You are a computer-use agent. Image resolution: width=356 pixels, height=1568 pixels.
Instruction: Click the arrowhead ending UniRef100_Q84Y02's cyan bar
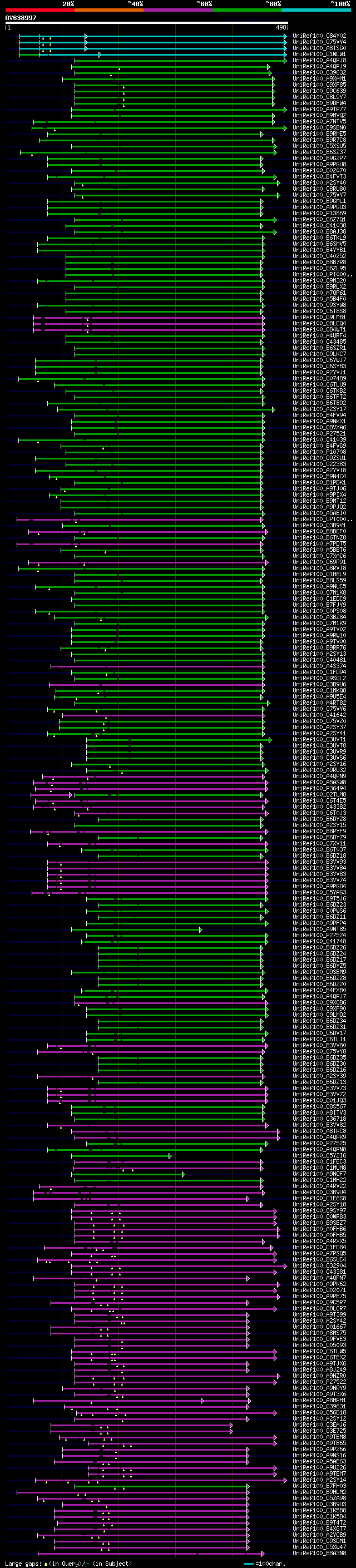285,36
